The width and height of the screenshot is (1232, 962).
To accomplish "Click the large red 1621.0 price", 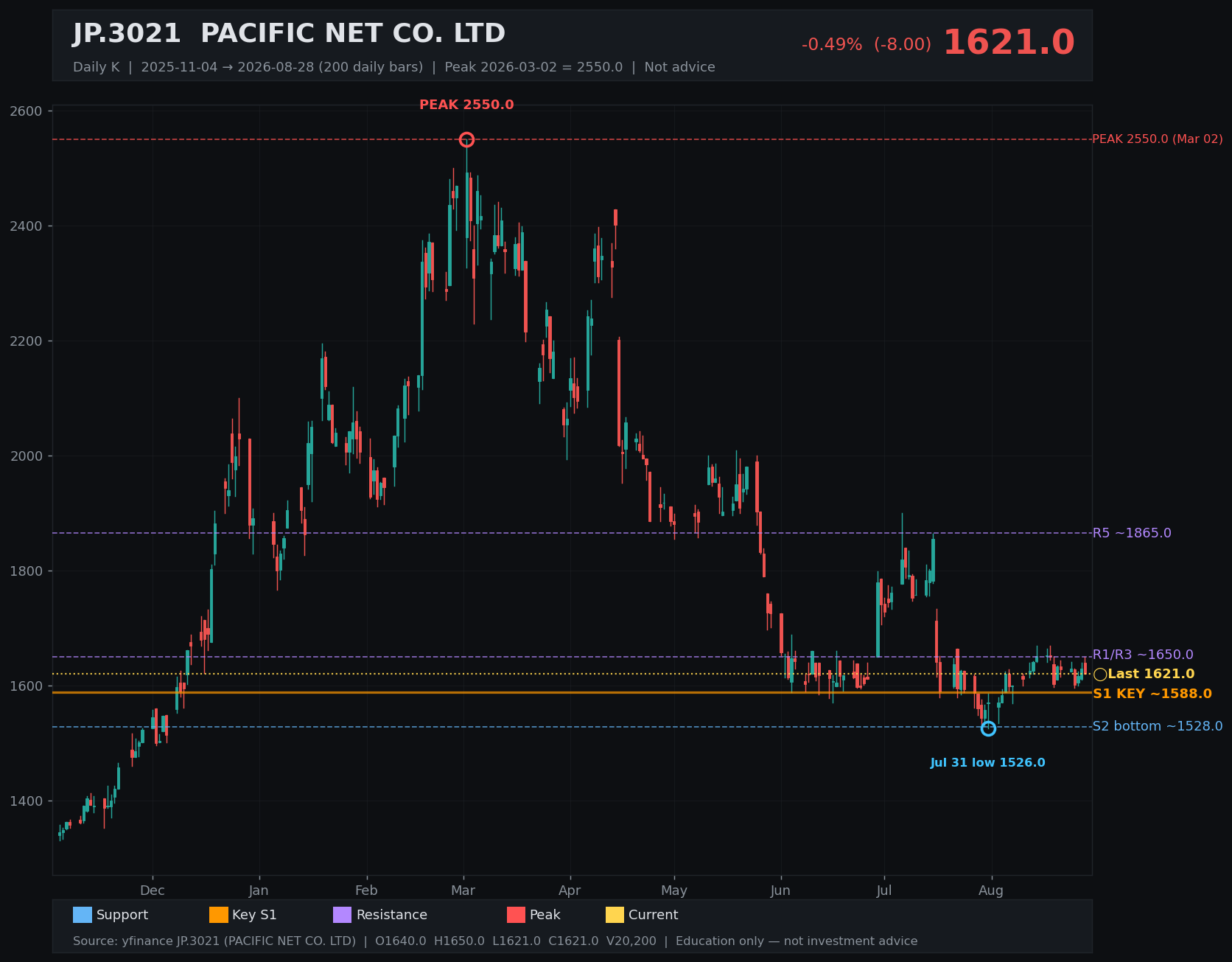I will (x=1009, y=43).
